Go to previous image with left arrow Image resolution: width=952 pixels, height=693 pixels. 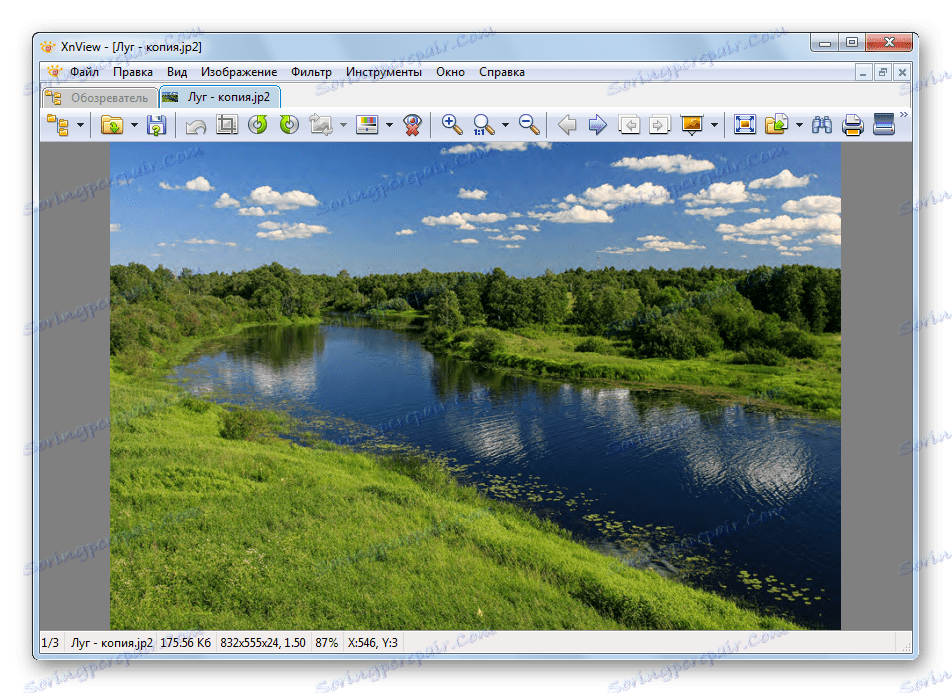[x=567, y=125]
